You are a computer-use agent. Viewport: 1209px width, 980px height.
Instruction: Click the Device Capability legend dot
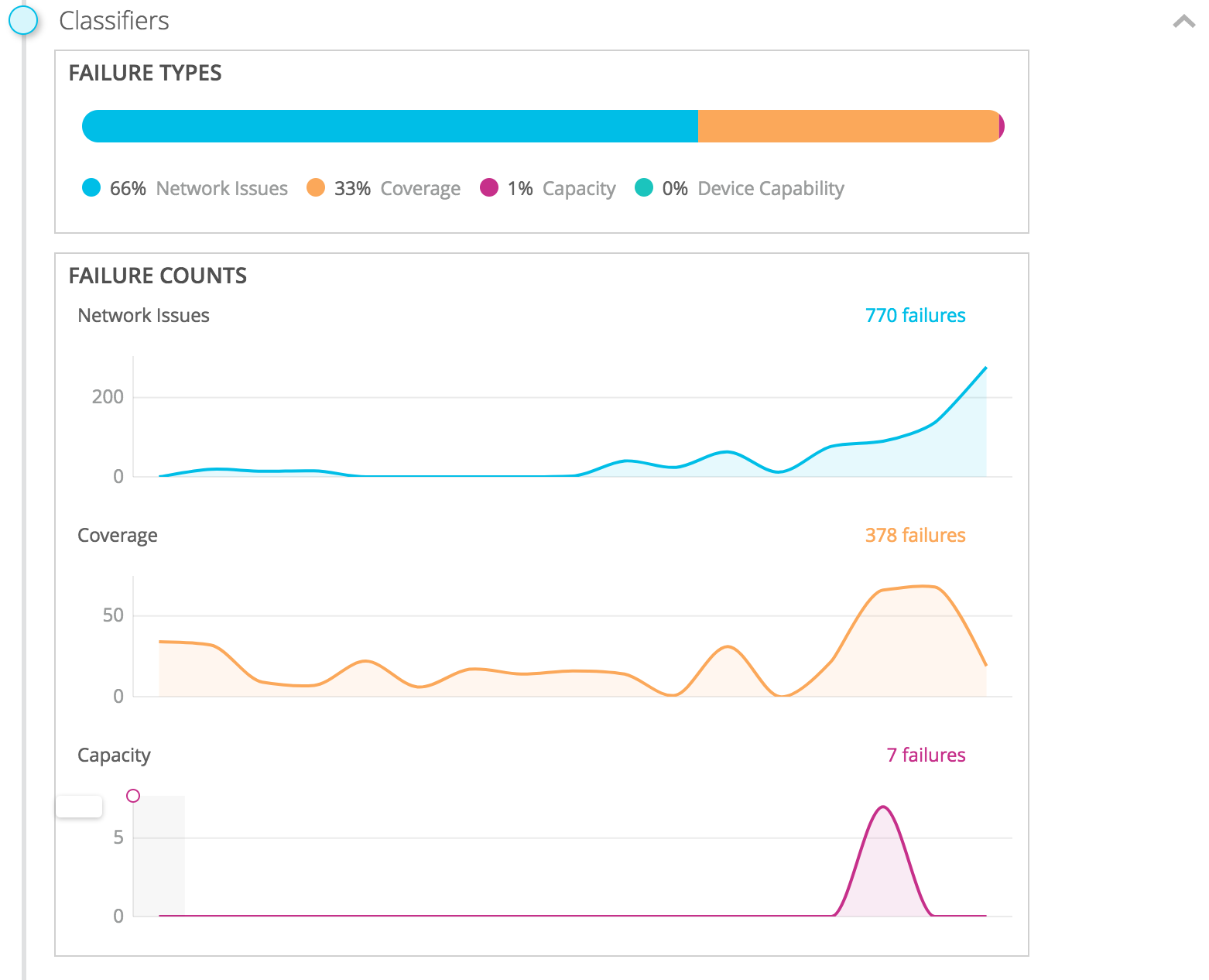coord(644,188)
